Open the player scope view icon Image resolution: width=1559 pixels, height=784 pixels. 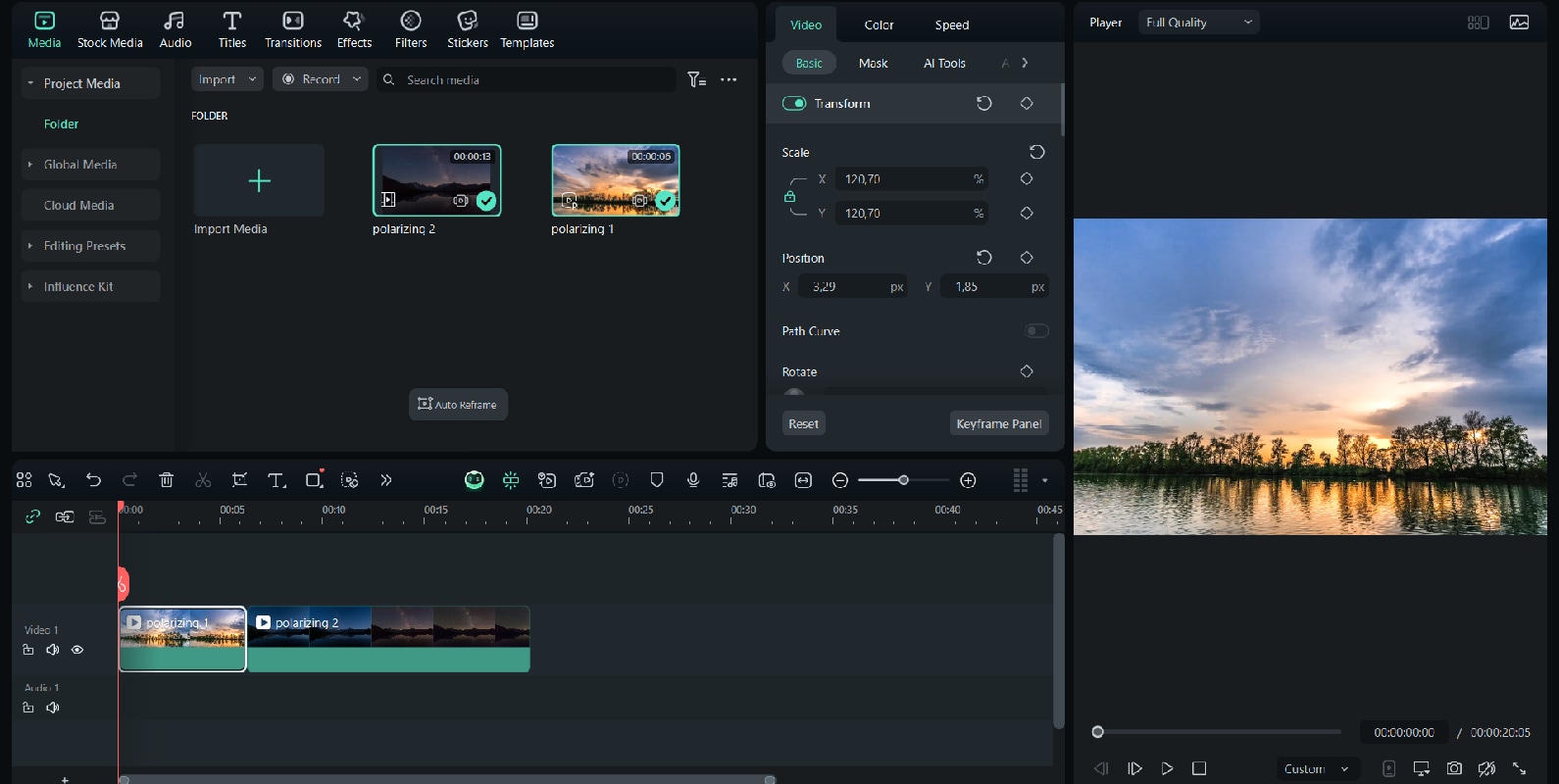1519,23
